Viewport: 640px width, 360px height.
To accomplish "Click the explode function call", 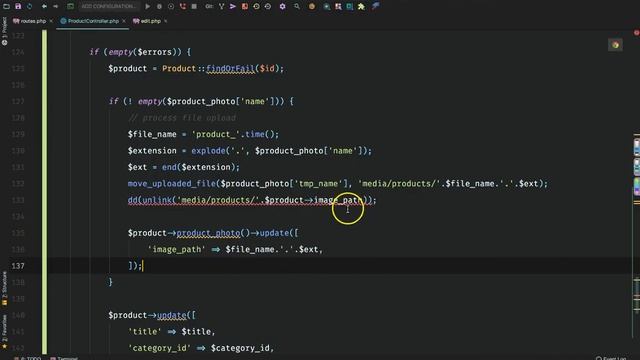I will (208, 151).
